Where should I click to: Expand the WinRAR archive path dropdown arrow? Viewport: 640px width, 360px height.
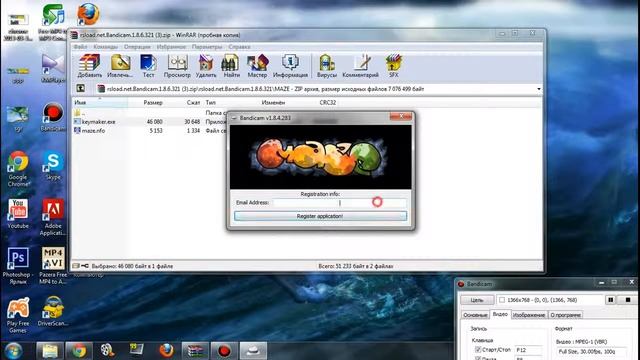(x=539, y=89)
